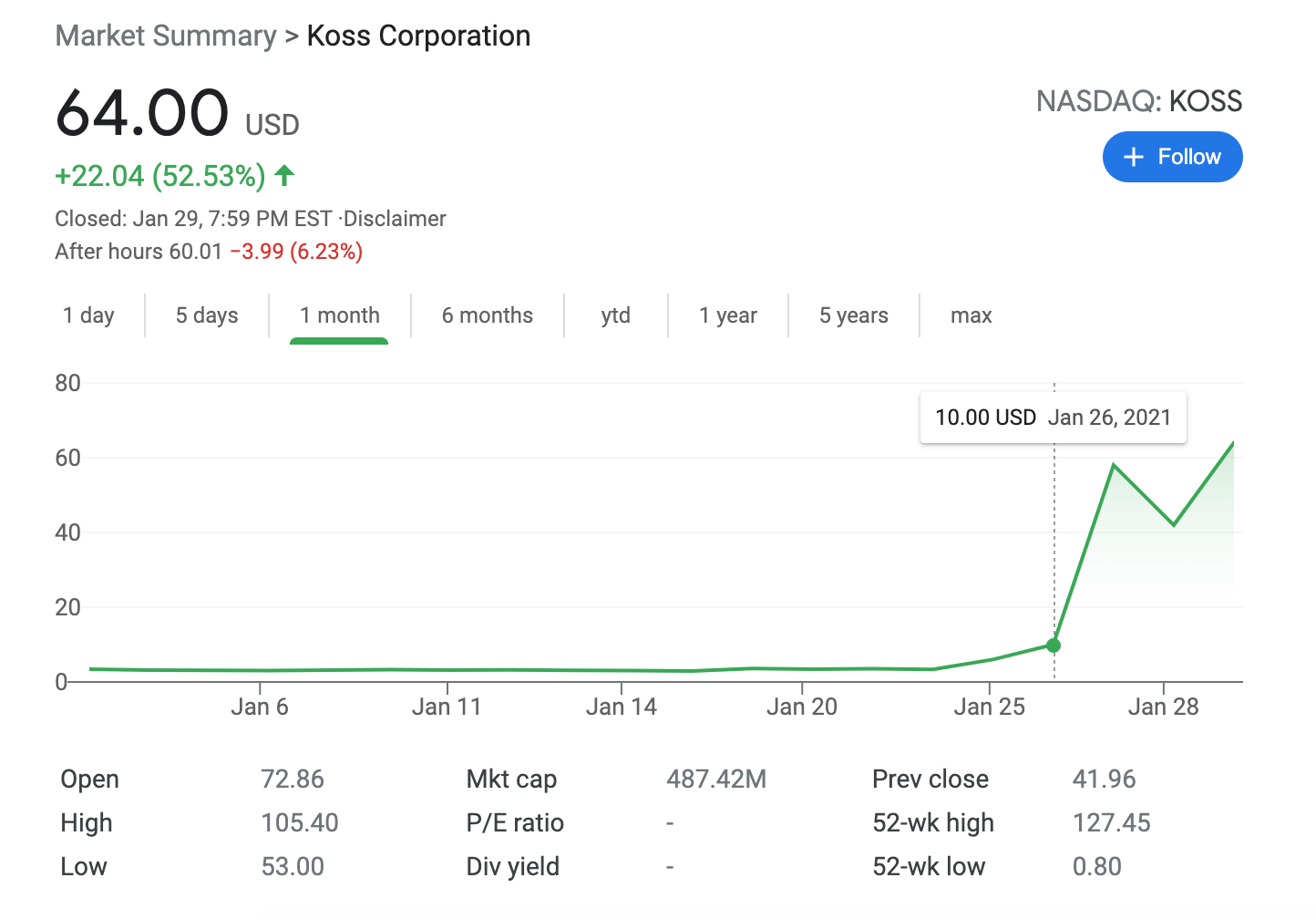Switch to the ytd tab
The width and height of the screenshot is (1316, 919).
pos(616,315)
